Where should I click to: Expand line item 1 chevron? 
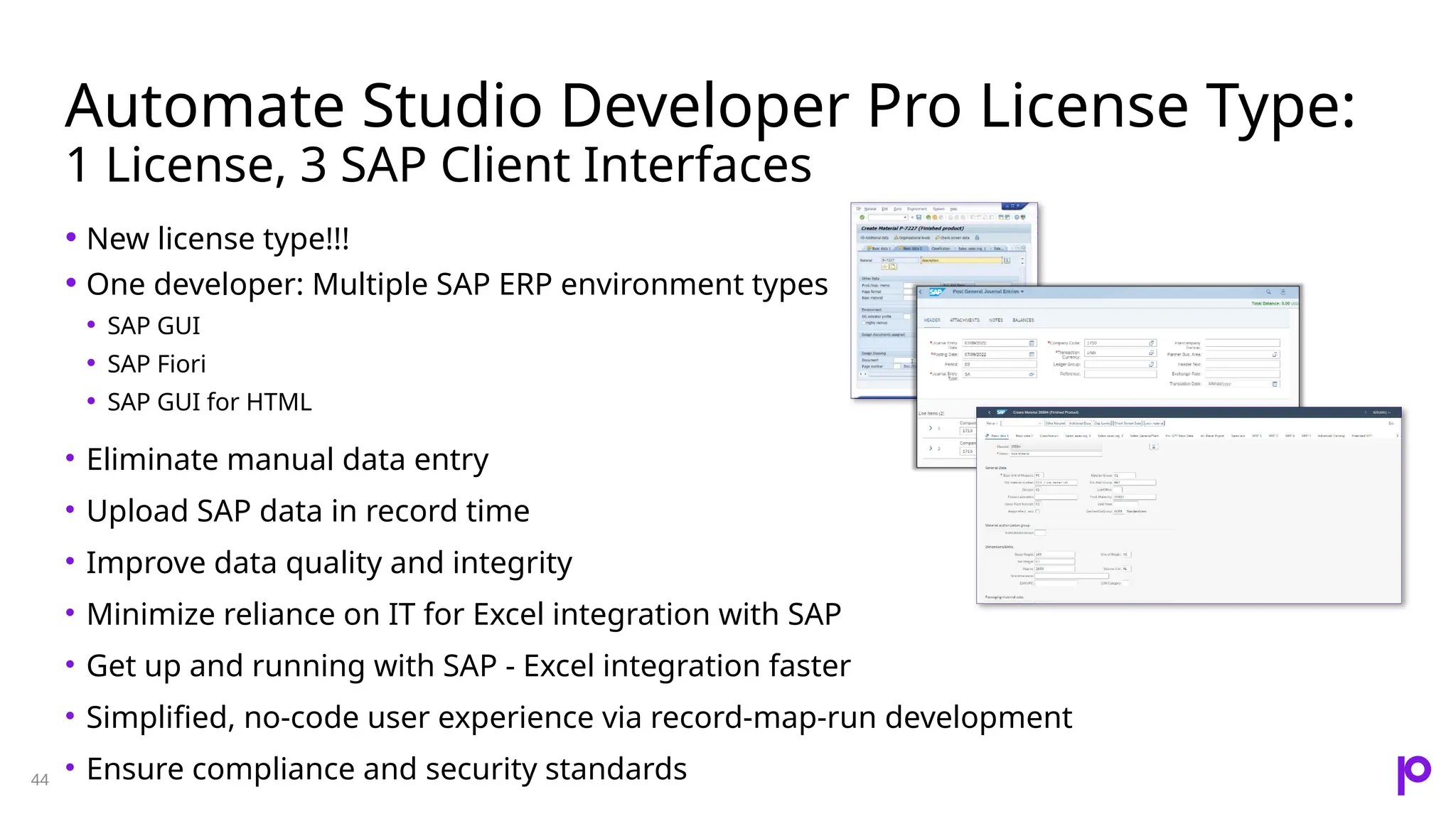pyautogui.click(x=931, y=428)
